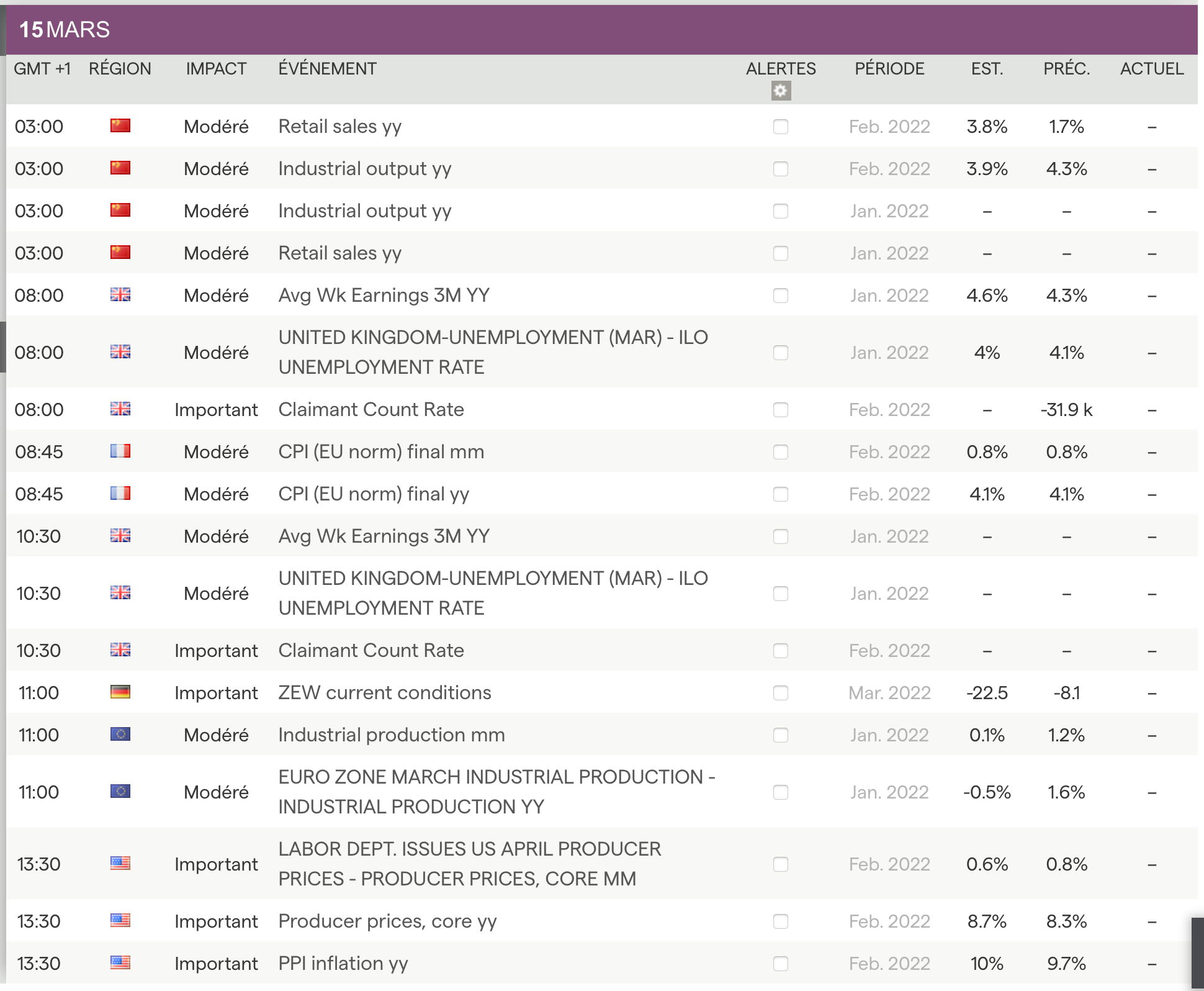Image resolution: width=1204 pixels, height=991 pixels.
Task: Click German flag beside ZEW current conditions
Action: [120, 692]
